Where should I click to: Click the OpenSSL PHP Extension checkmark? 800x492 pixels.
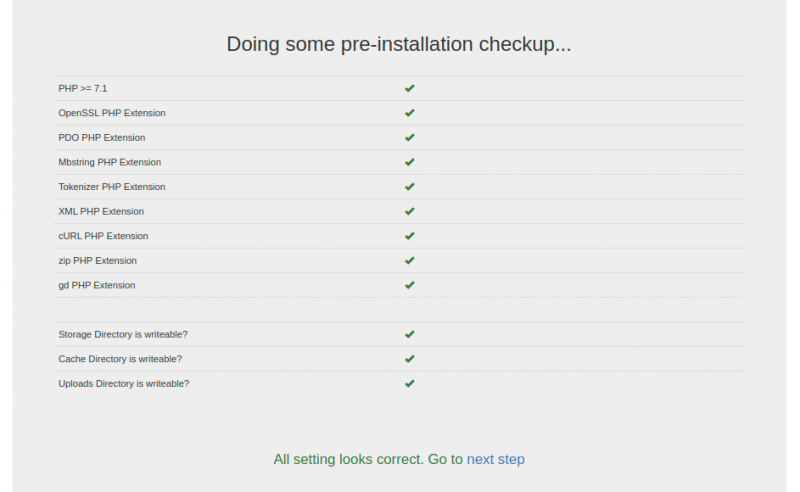coord(410,113)
